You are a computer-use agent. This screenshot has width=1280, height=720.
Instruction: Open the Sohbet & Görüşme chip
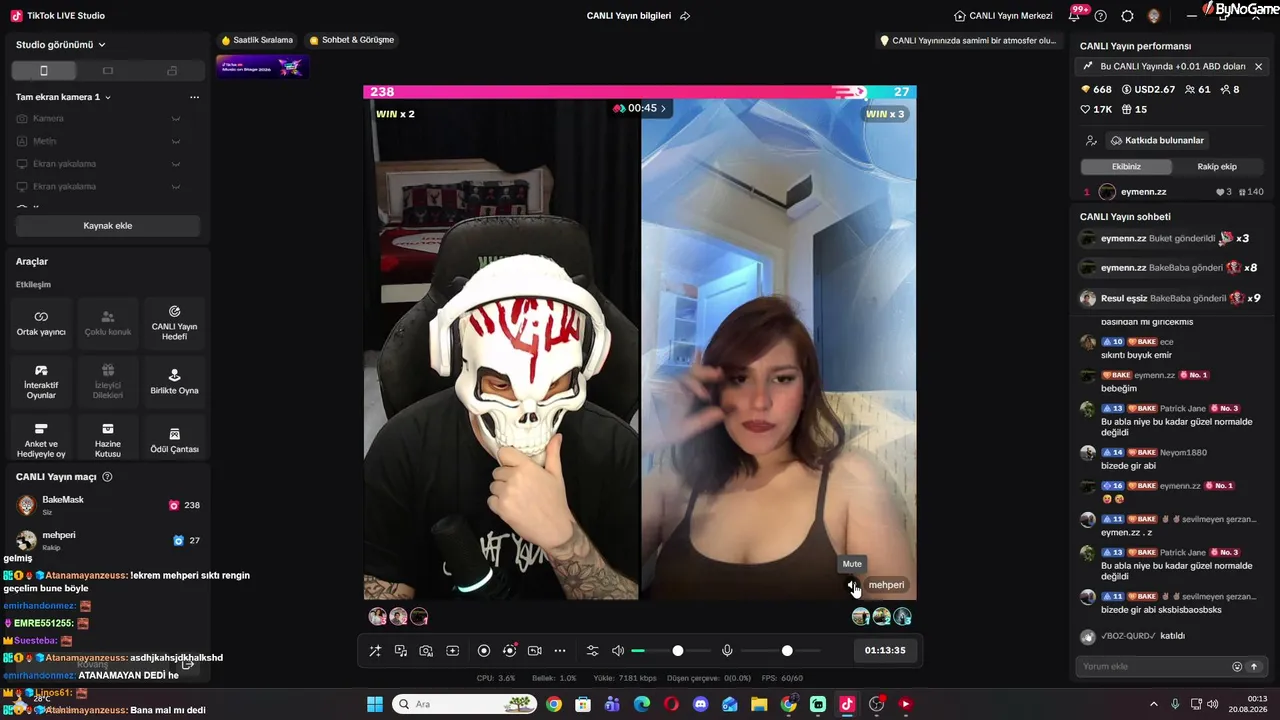(x=352, y=40)
